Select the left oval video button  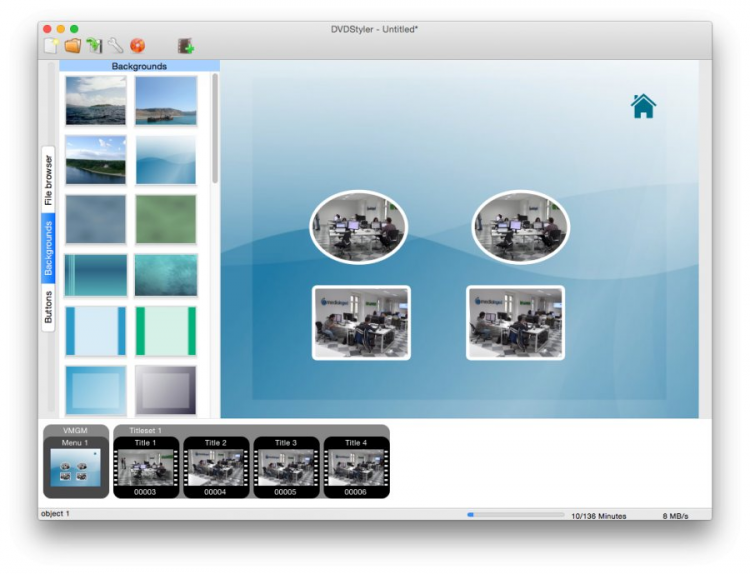pyautogui.click(x=359, y=227)
